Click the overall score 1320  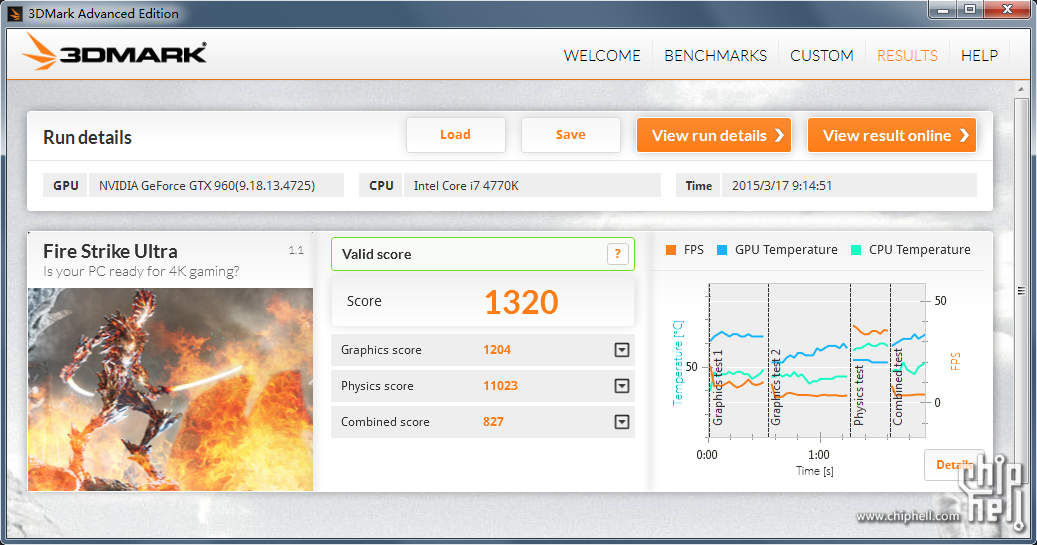[521, 302]
